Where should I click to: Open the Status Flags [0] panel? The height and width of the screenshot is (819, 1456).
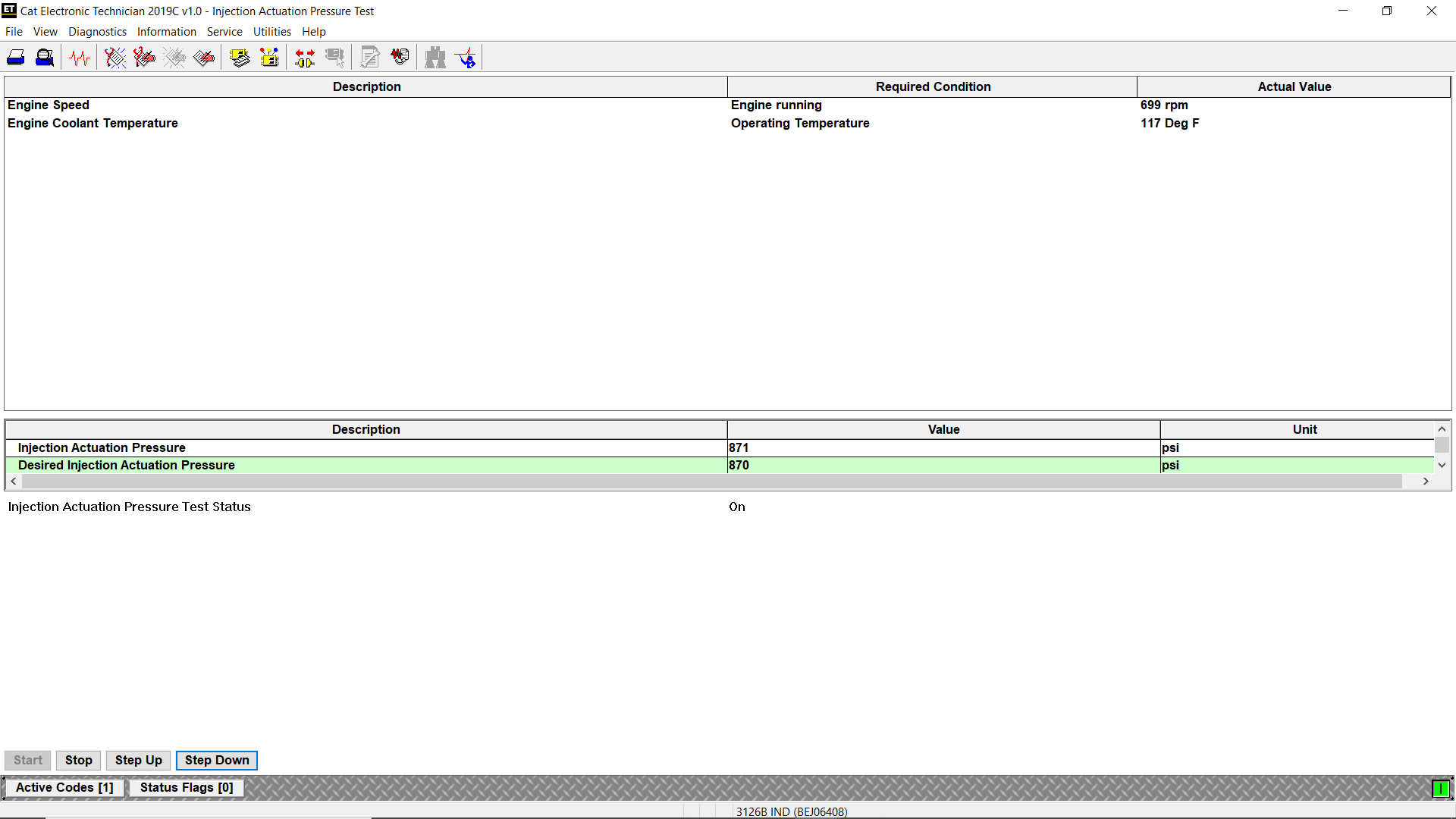tap(187, 788)
